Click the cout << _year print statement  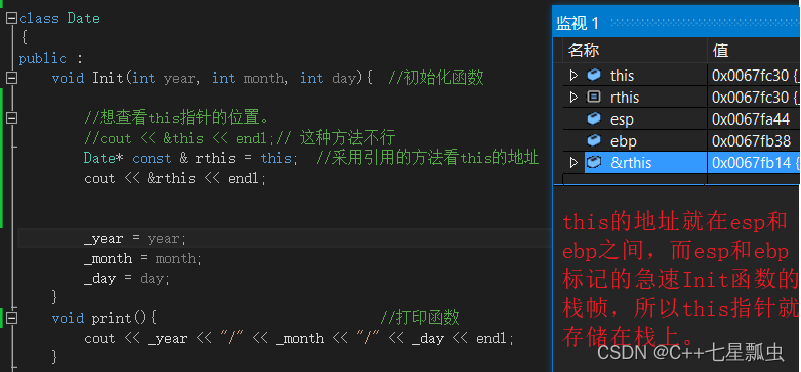tap(299, 339)
